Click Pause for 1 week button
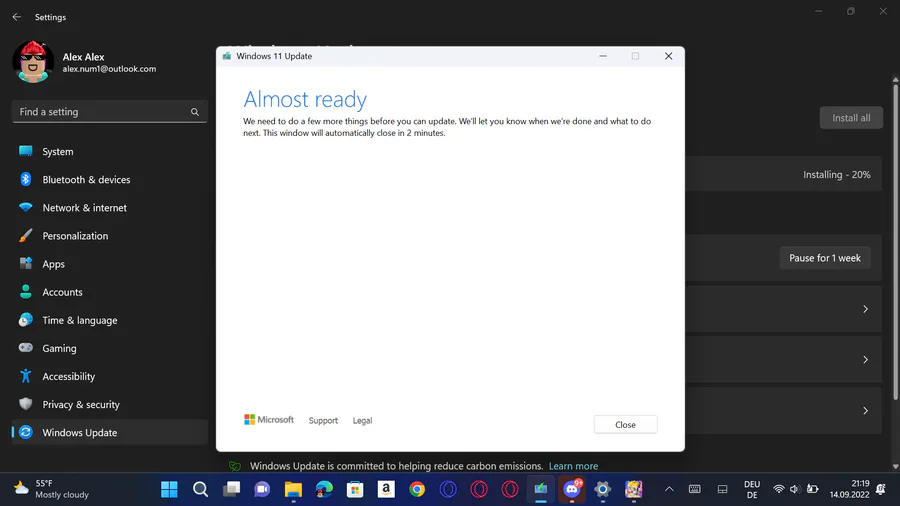900x506 pixels. 825,258
